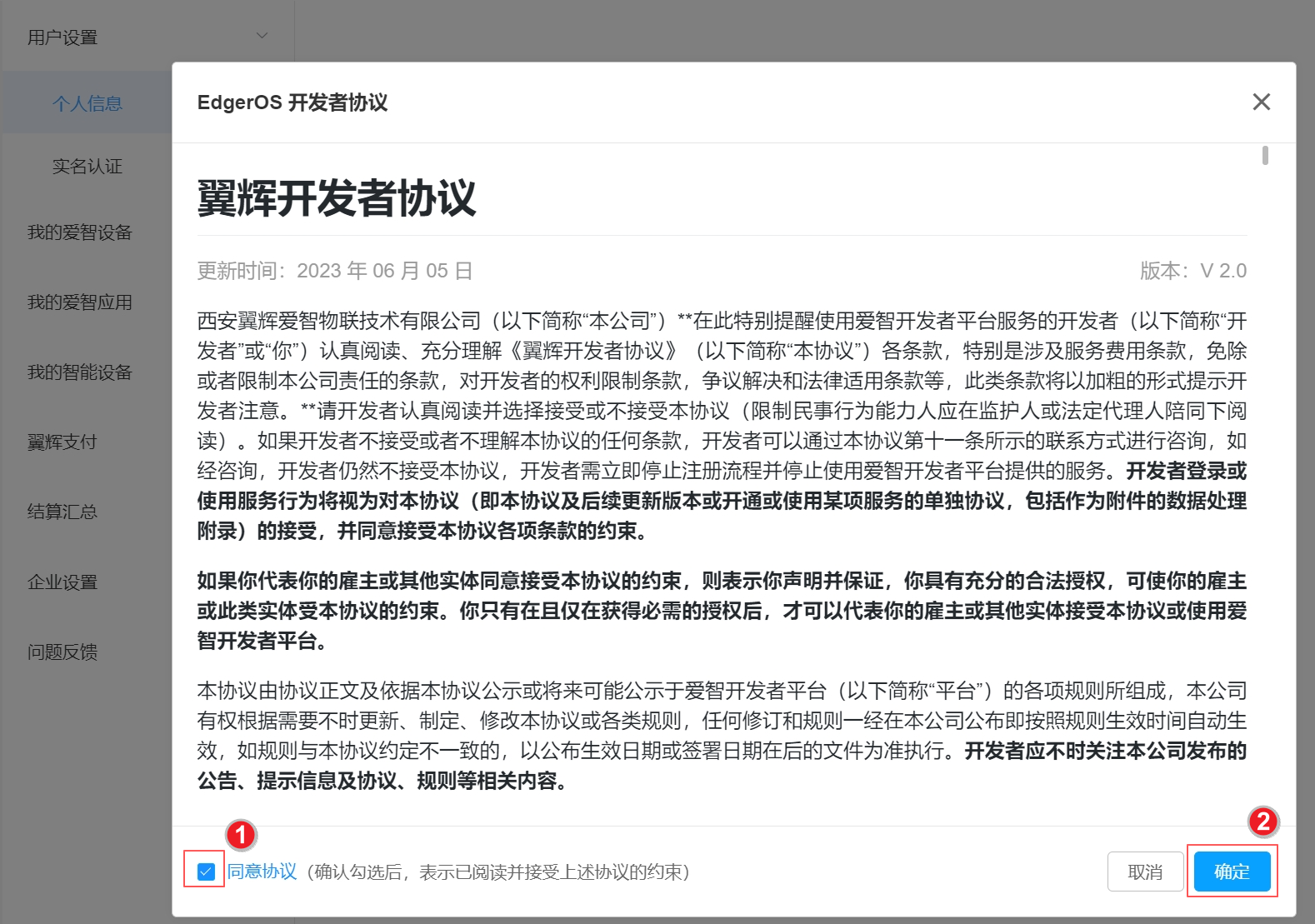Click the EdgerOS 开发者协议 dialog title
This screenshot has width=1315, height=924.
[292, 102]
